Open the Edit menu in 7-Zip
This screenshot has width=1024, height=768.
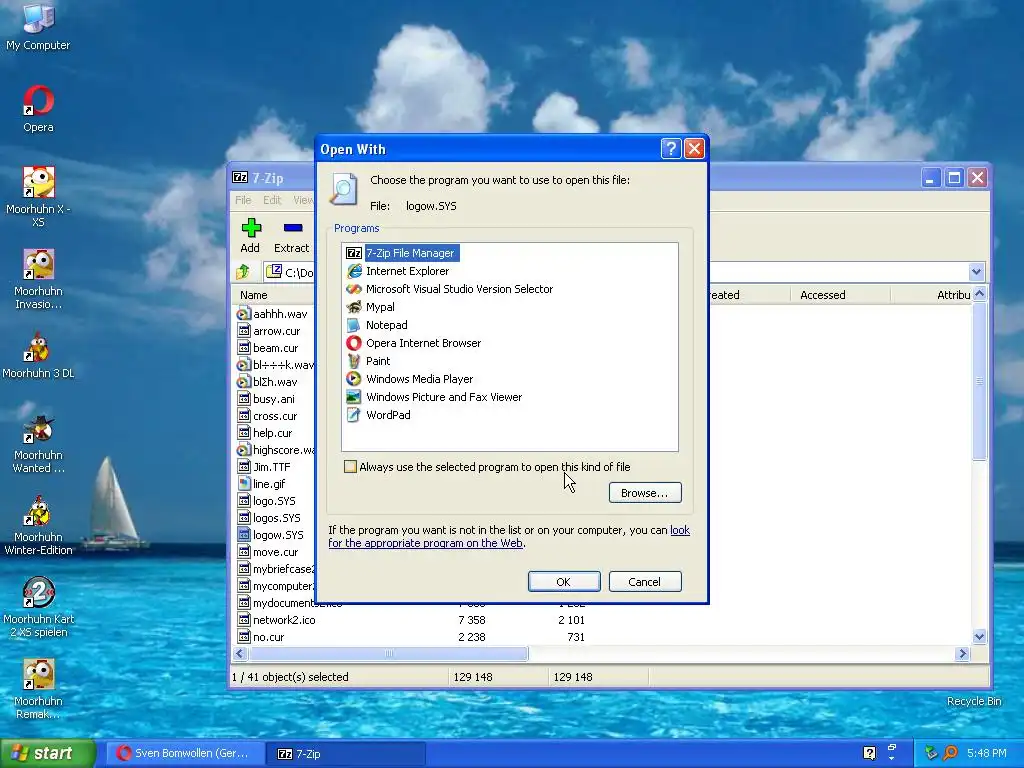coord(272,200)
